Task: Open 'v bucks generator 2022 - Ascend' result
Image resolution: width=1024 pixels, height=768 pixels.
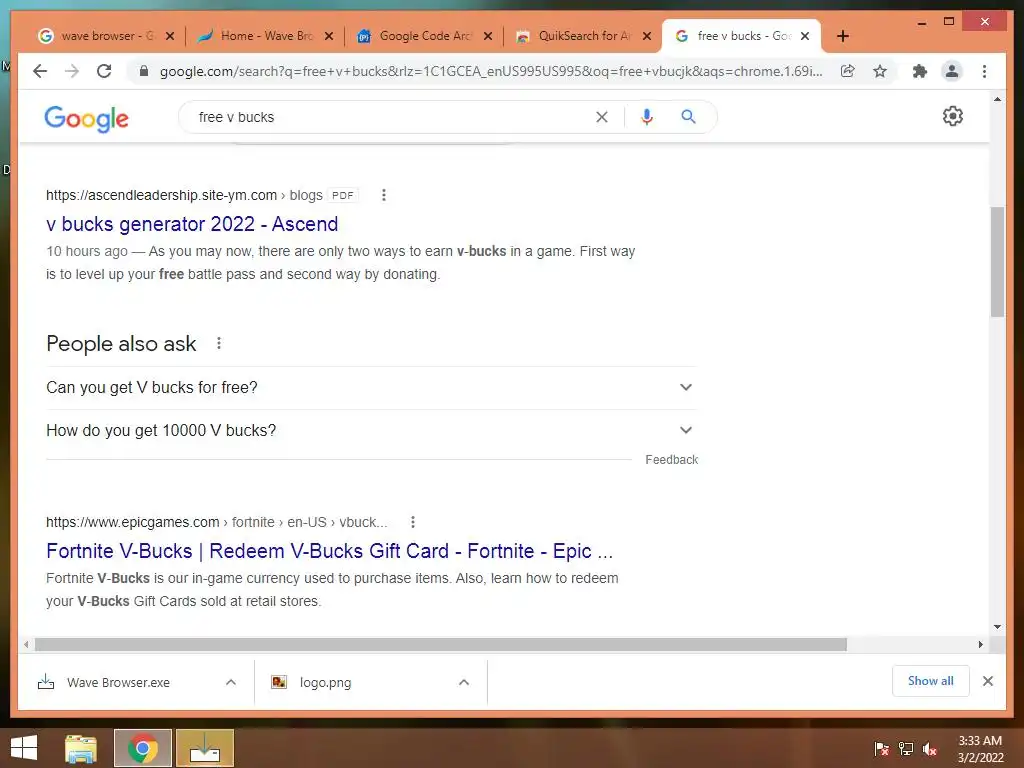Action: pyautogui.click(x=192, y=223)
